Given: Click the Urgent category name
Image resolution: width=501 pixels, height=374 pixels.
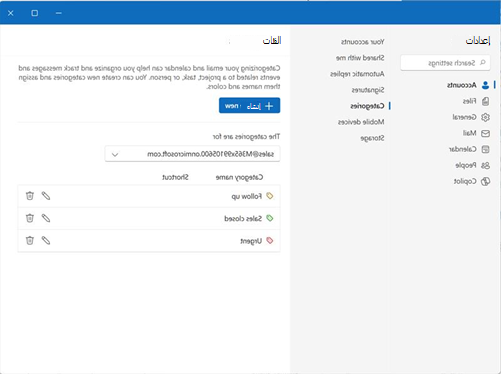Looking at the screenshot, I should 251,241.
